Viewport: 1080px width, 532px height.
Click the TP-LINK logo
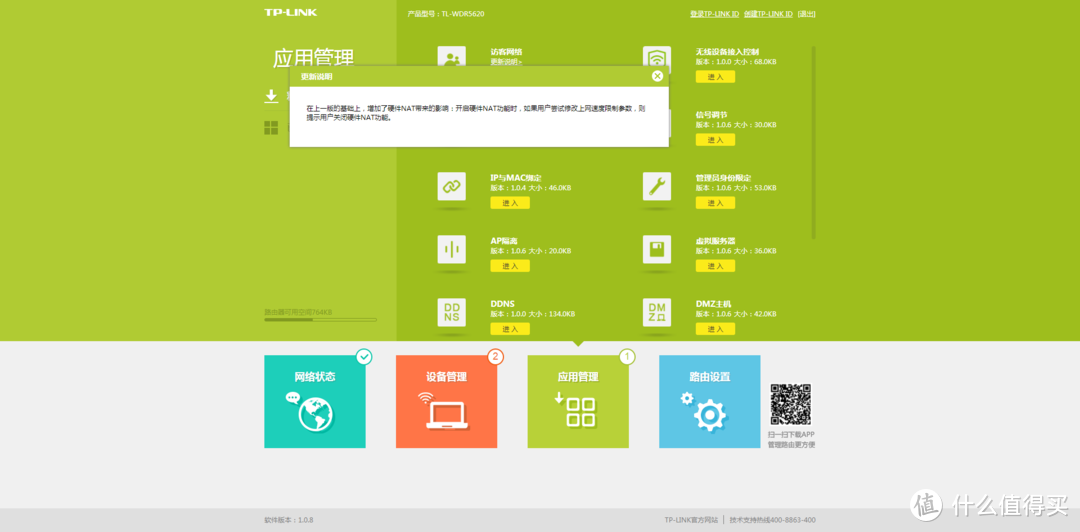(290, 12)
